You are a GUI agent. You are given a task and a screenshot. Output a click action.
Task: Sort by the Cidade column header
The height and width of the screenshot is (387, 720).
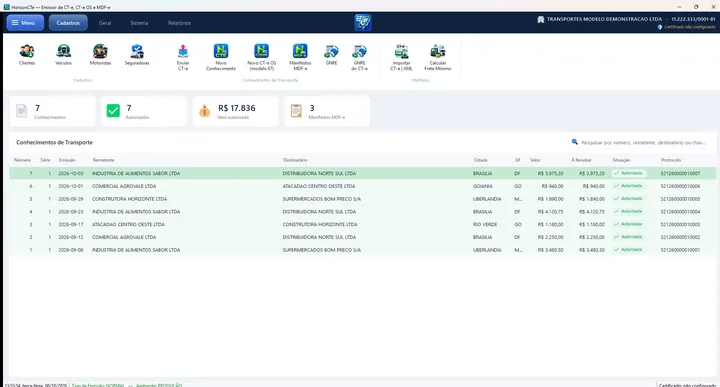pos(480,160)
